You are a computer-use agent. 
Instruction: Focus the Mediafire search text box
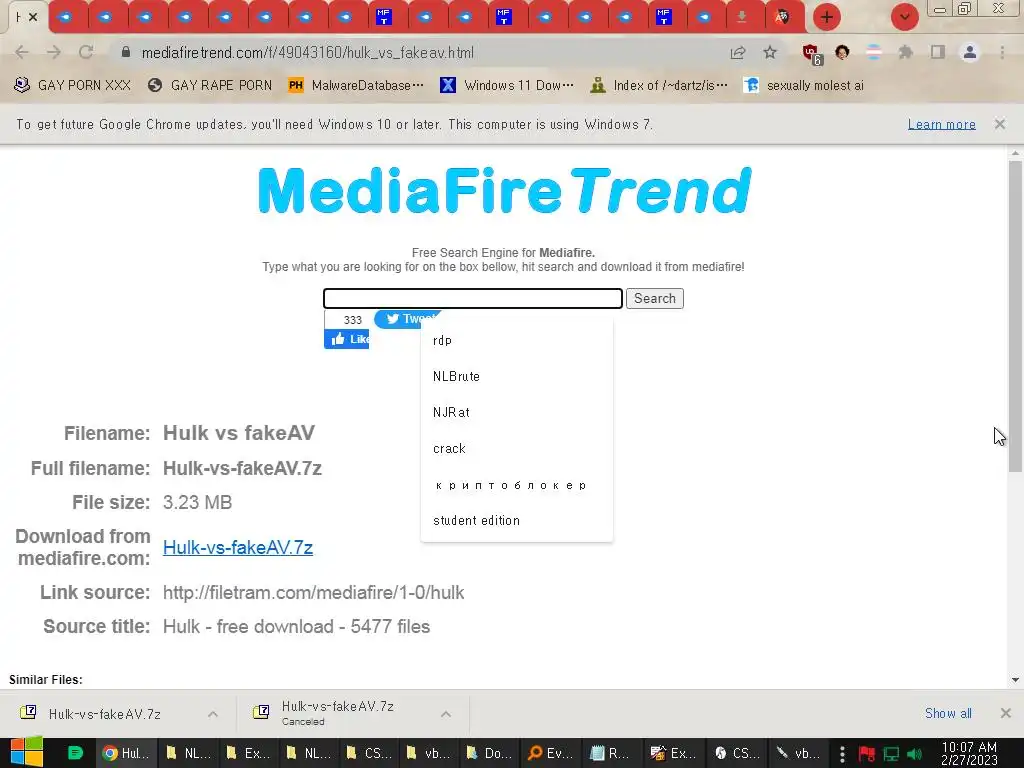pyautogui.click(x=473, y=298)
